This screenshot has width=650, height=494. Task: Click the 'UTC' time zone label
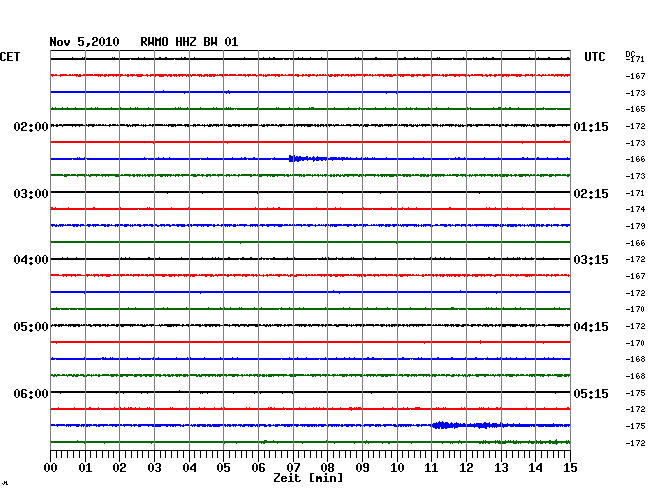594,57
